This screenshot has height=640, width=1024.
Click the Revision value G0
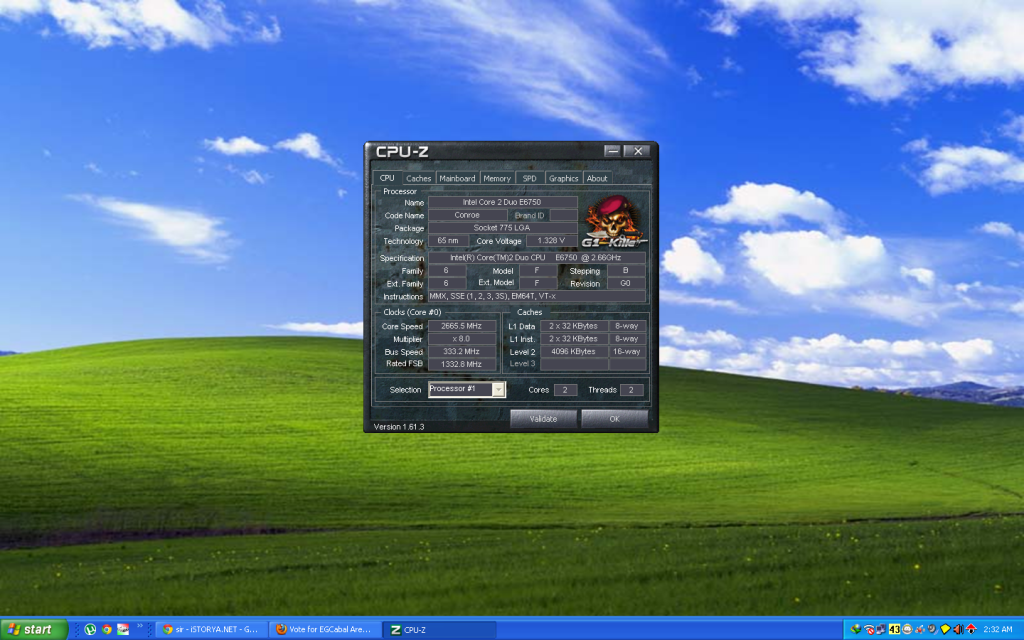pos(626,283)
